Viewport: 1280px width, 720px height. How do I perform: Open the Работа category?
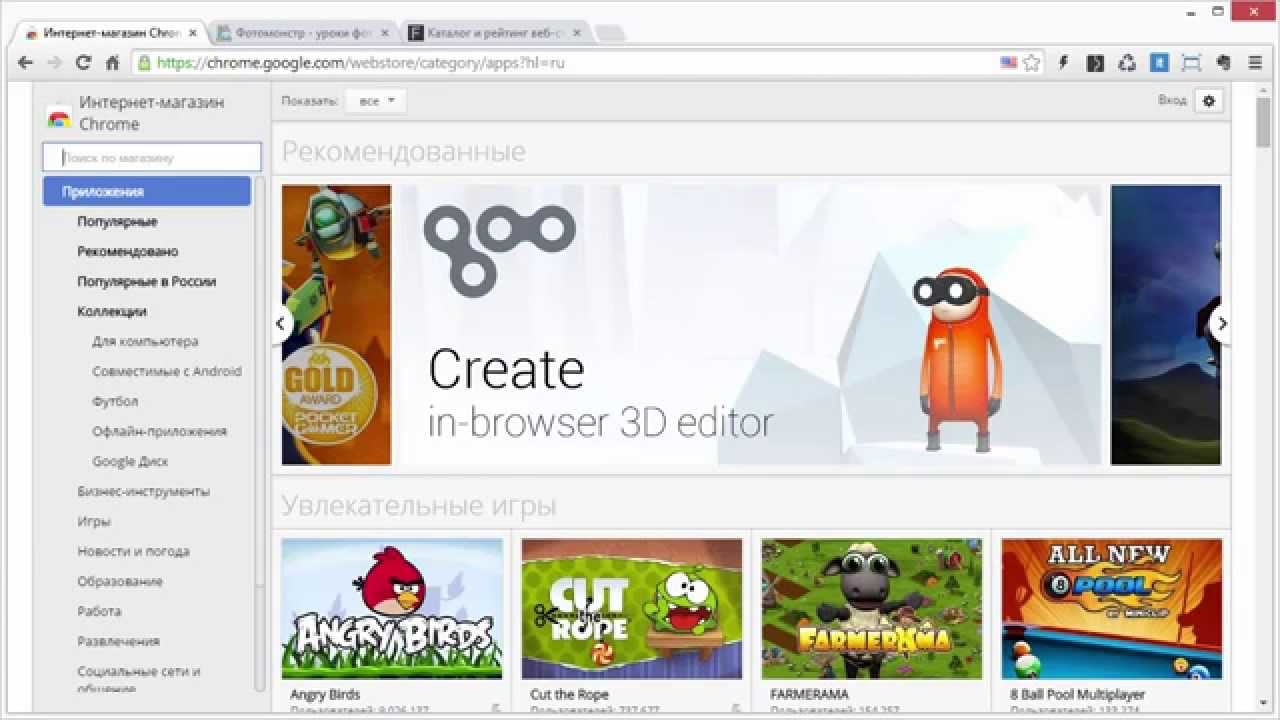99,611
